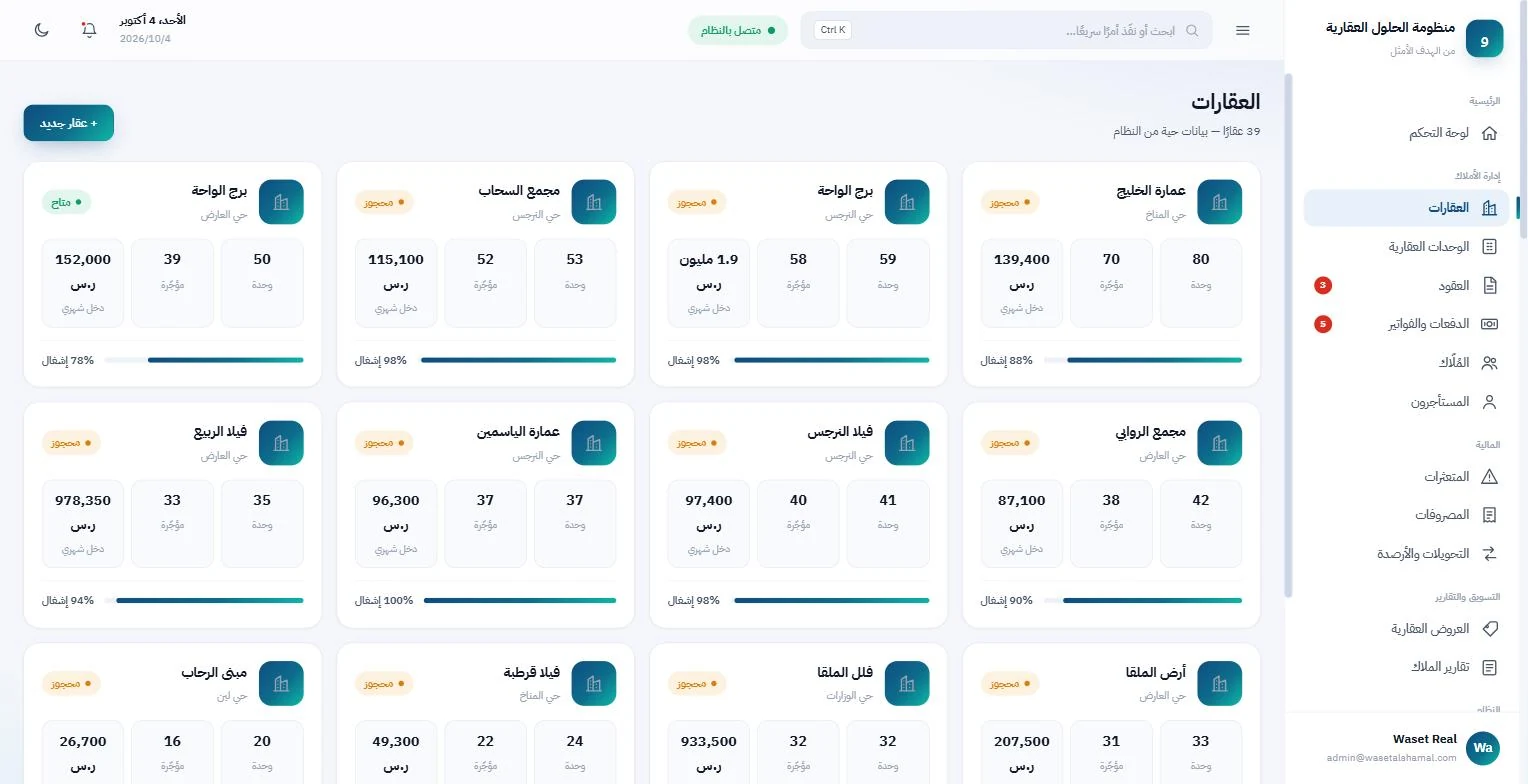Click the hamburger menu icon

point(1243,30)
